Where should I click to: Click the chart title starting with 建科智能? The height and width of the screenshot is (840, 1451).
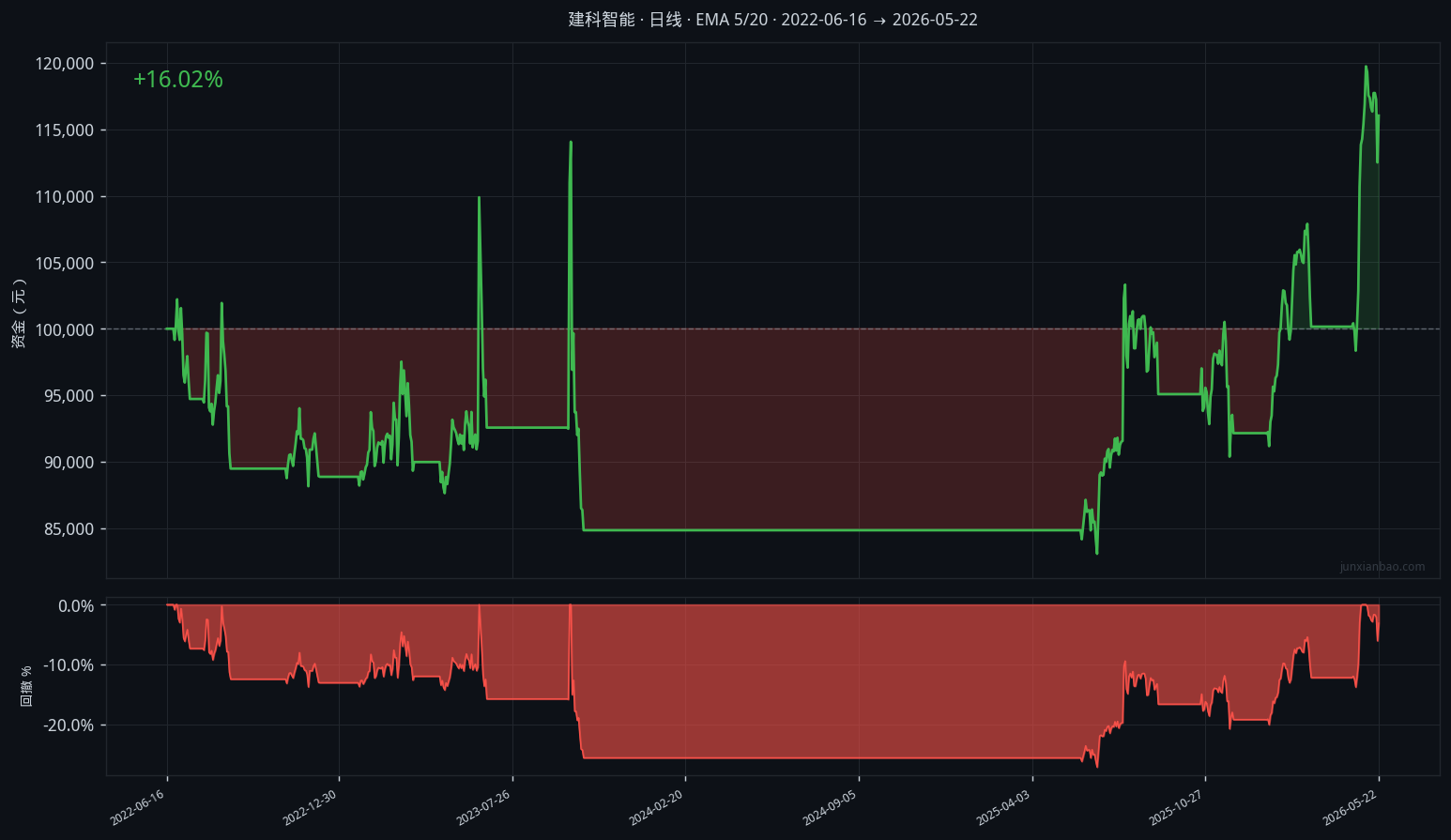772,20
